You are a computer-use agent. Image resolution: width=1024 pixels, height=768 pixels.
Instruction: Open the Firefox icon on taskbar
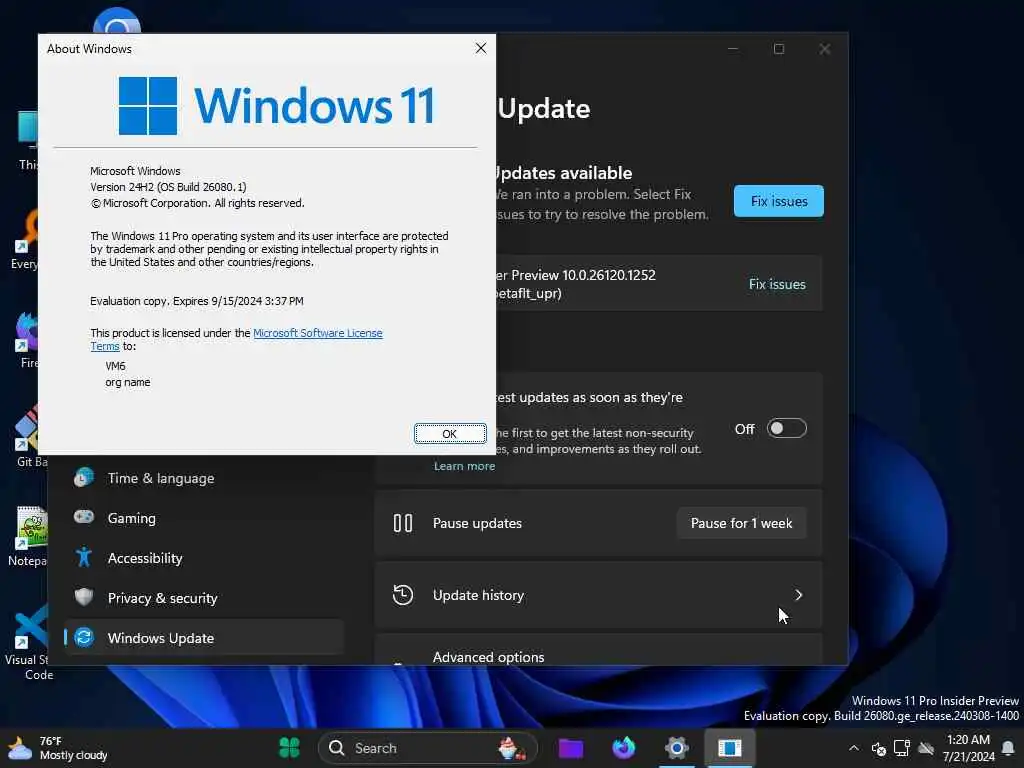point(624,748)
